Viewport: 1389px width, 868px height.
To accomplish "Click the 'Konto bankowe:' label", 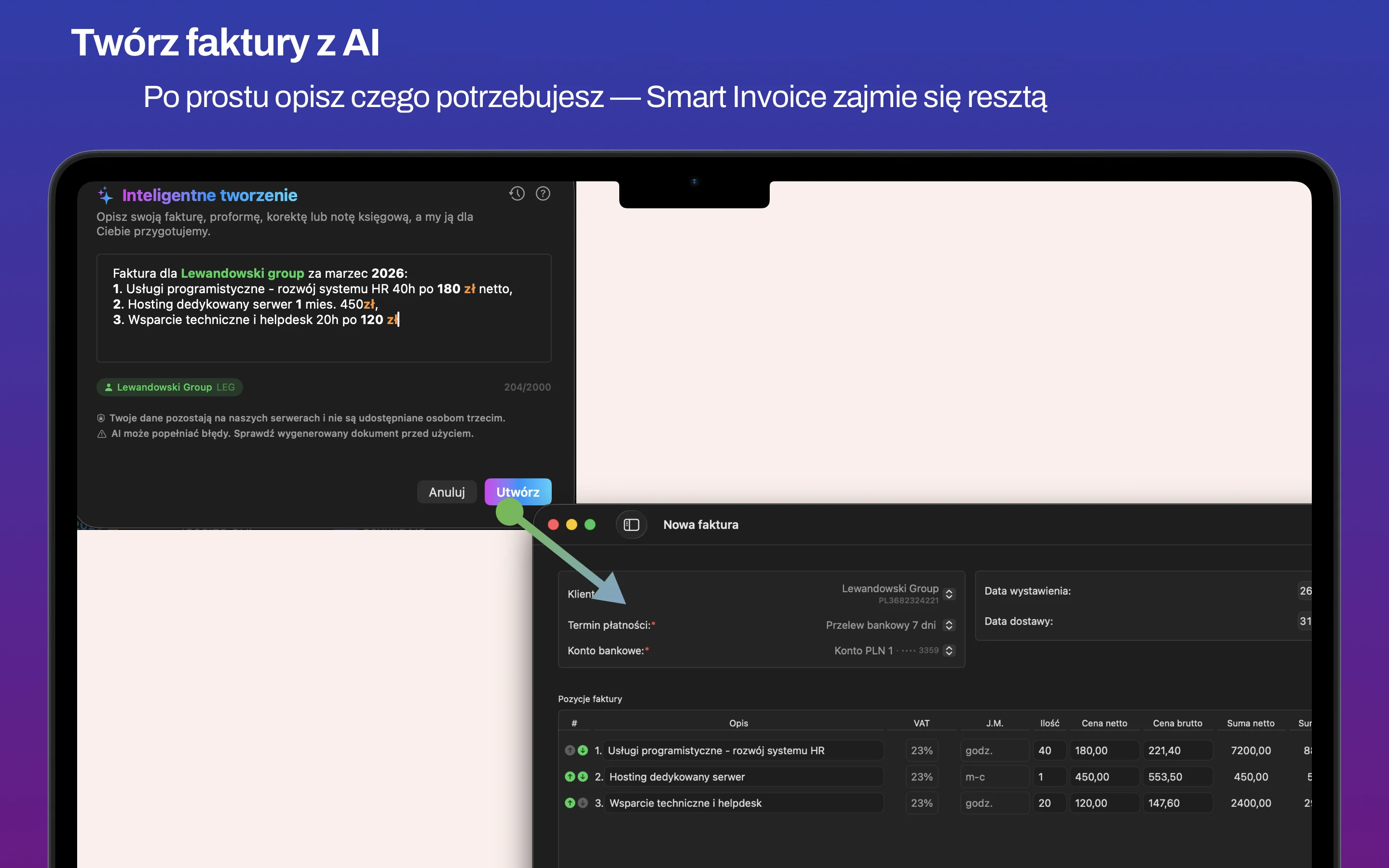I will click(x=606, y=651).
